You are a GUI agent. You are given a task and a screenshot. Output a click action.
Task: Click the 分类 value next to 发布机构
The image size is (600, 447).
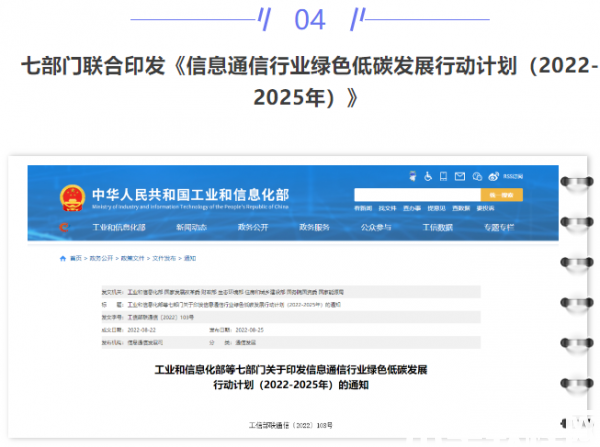click(x=246, y=343)
